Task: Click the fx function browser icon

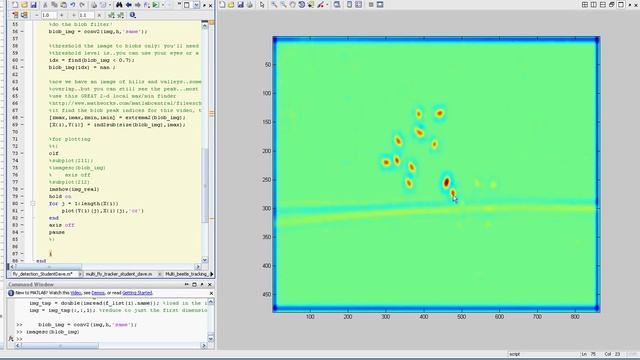Action: 11,338
